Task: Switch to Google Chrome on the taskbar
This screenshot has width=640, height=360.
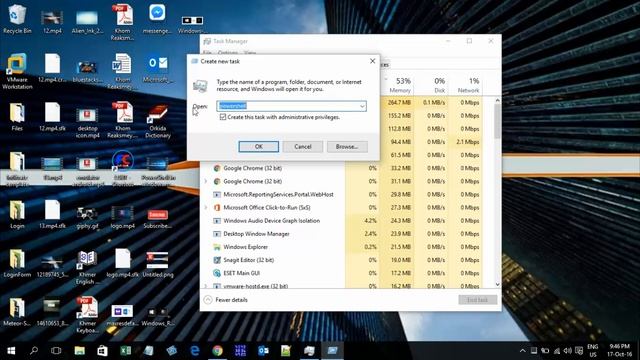Action: pos(218,351)
